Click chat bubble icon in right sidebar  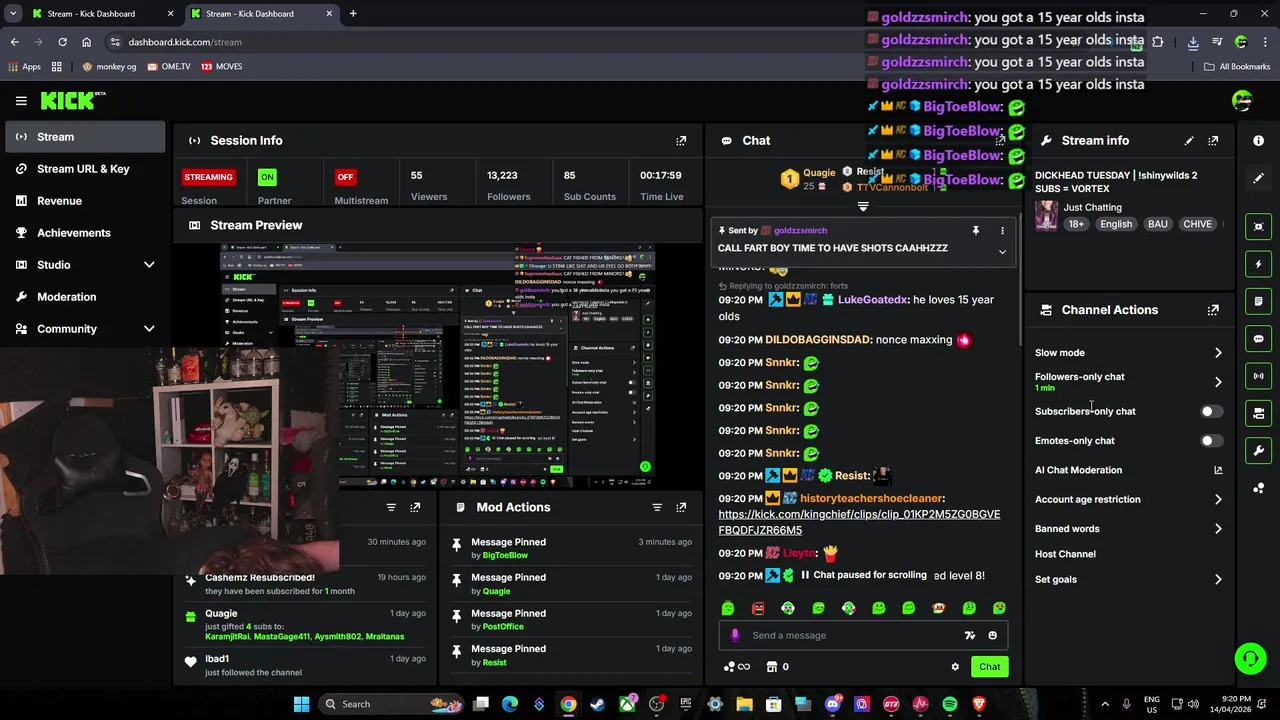click(1258, 339)
